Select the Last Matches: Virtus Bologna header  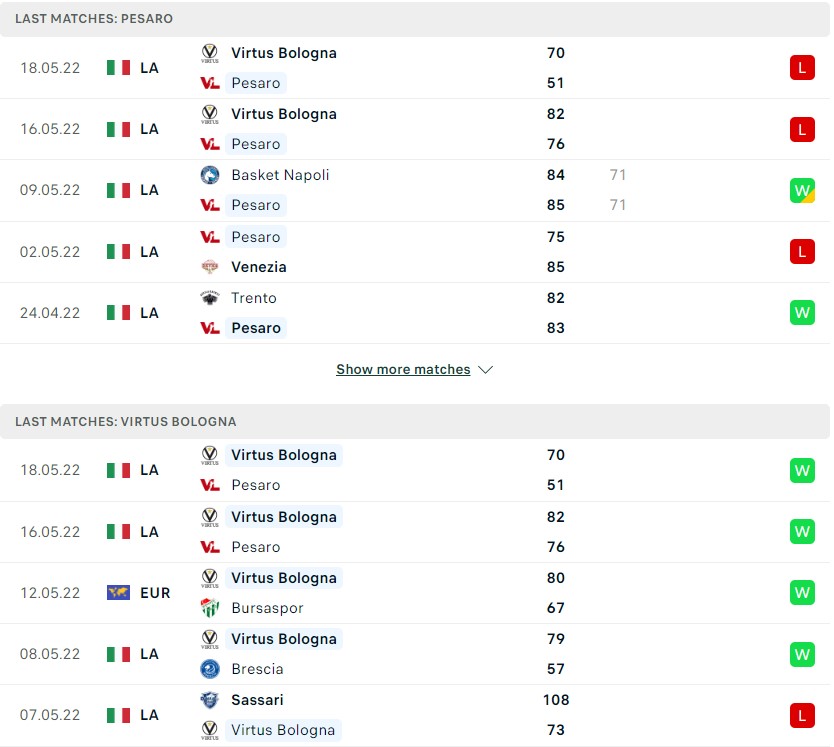click(125, 422)
